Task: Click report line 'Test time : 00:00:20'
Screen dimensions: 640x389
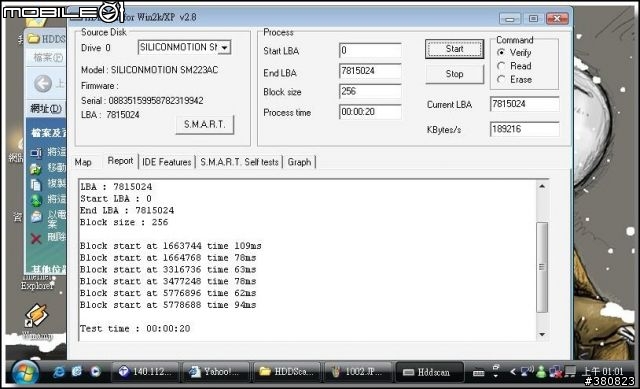Action: (135, 329)
